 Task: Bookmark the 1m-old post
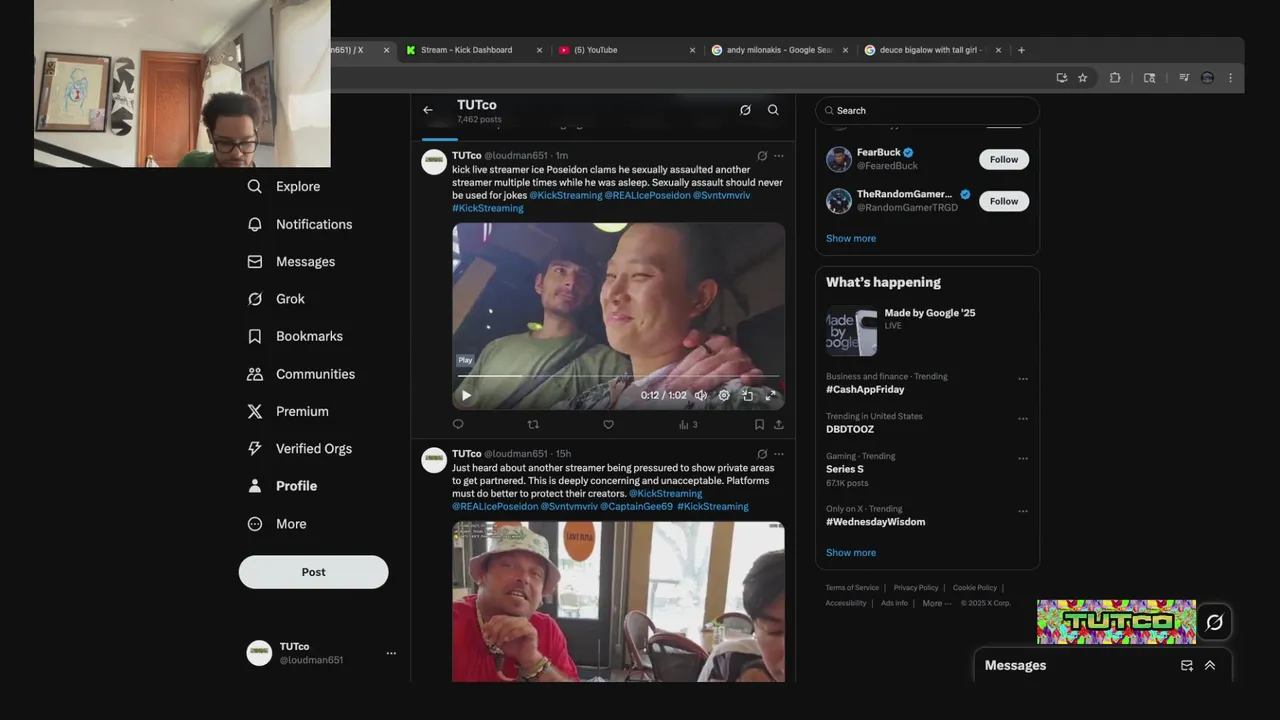tap(759, 424)
